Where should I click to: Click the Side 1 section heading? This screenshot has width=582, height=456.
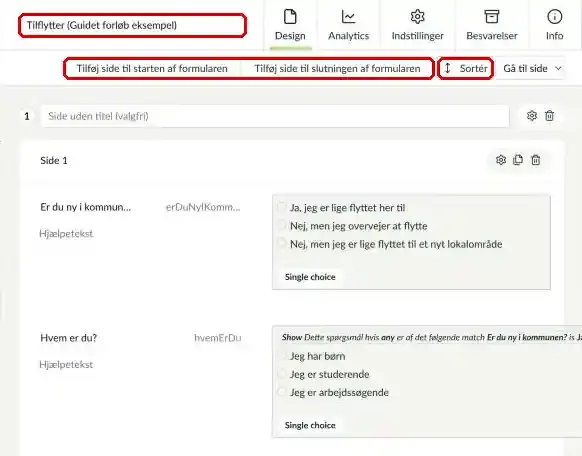[x=54, y=160]
